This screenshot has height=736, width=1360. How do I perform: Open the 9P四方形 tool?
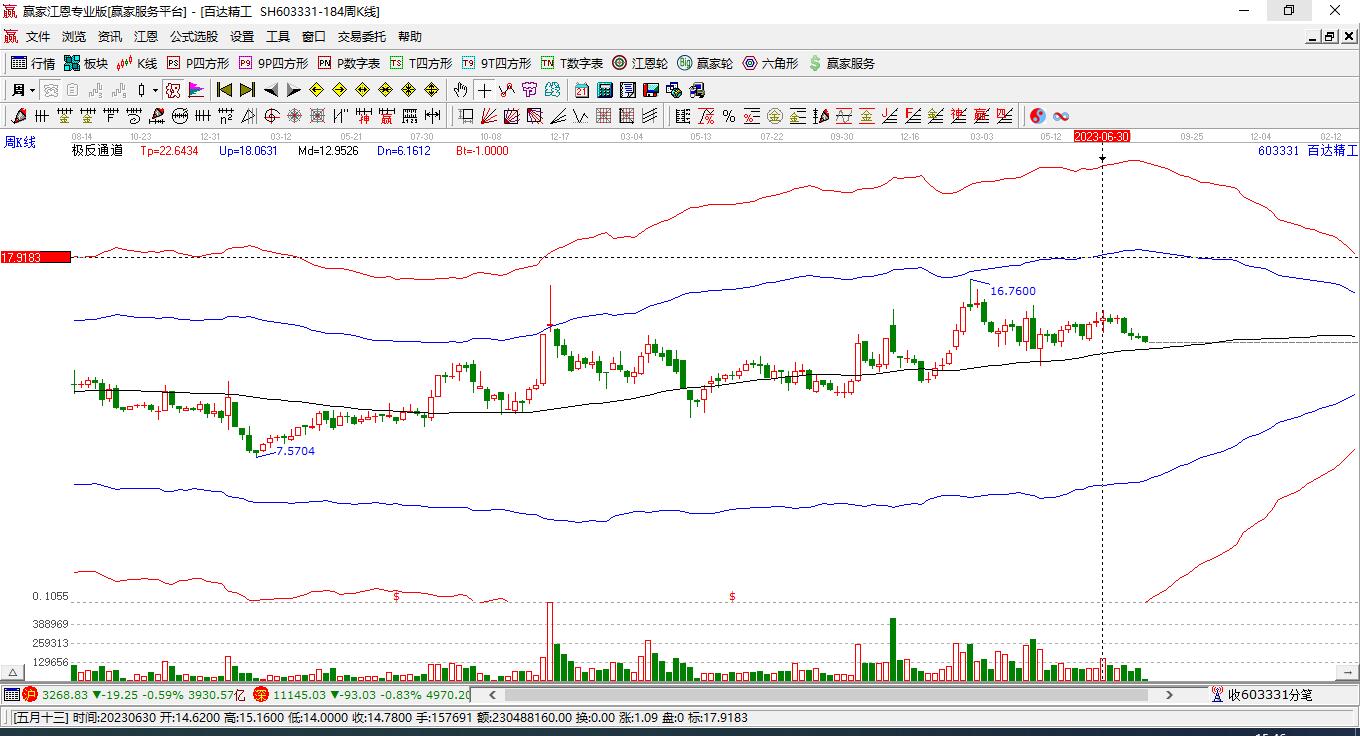[273, 63]
